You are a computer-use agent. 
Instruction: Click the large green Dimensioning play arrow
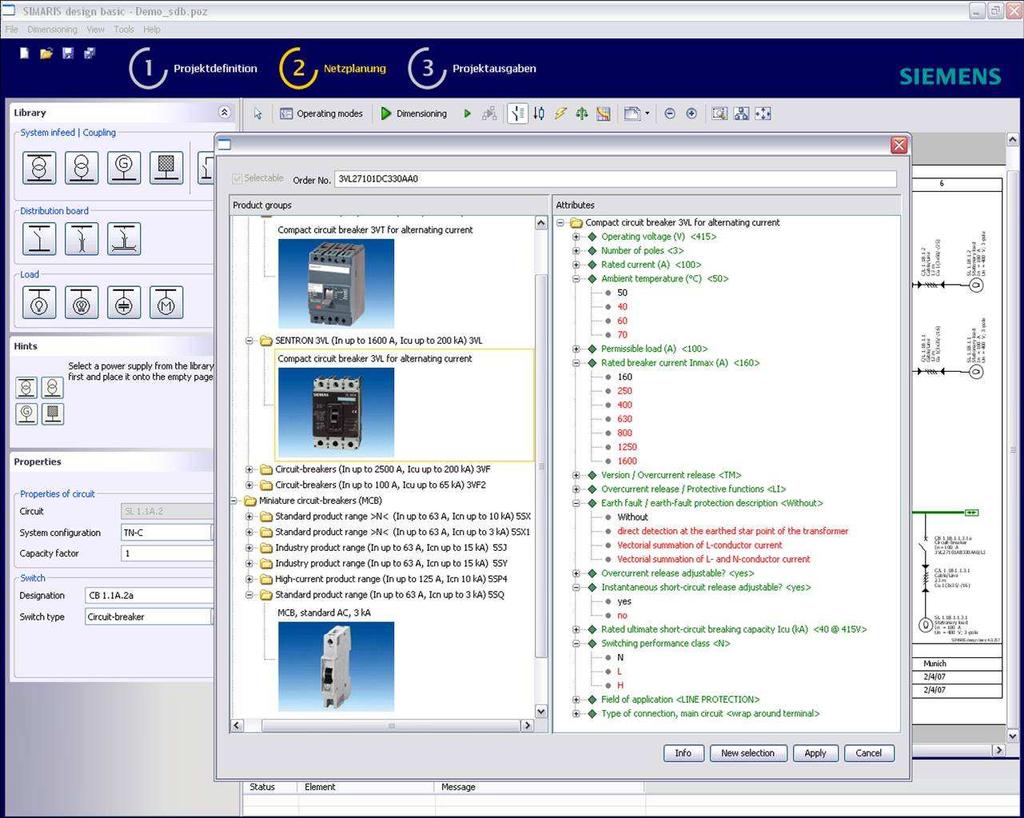pyautogui.click(x=385, y=114)
